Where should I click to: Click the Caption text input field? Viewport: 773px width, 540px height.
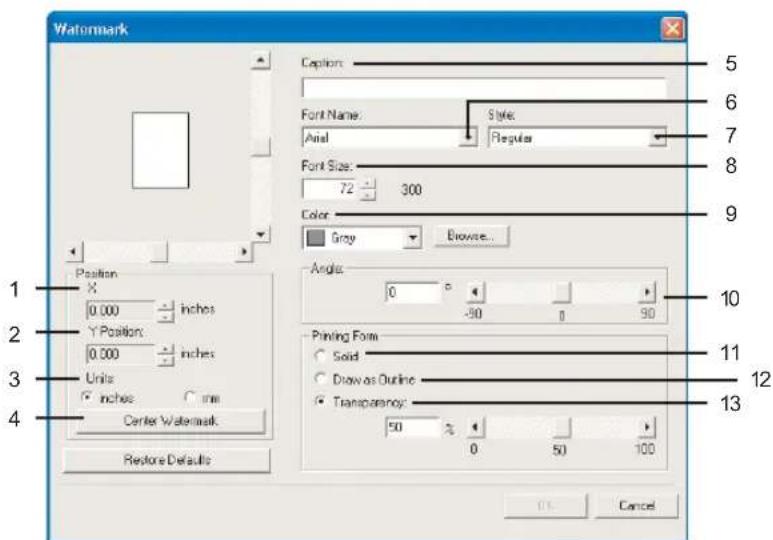(484, 89)
